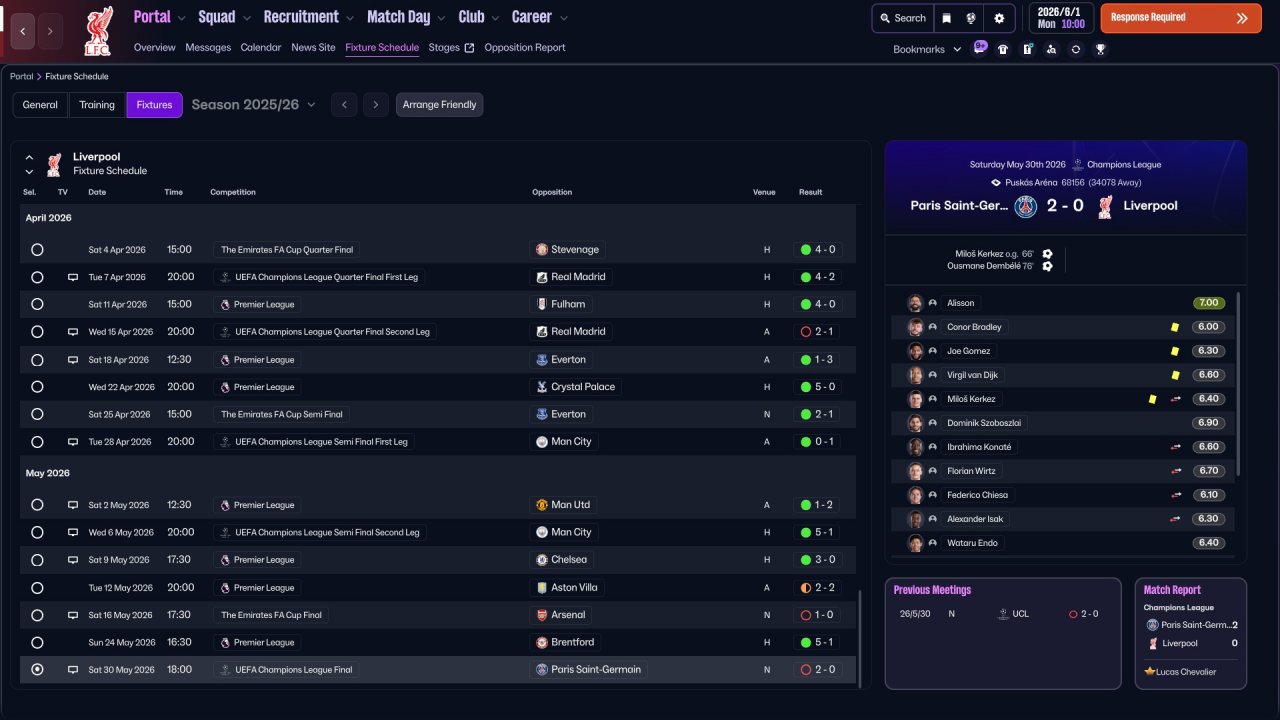Click the clipboard alert icon in bookmarks bar
This screenshot has height=720, width=1280.
tap(1027, 49)
